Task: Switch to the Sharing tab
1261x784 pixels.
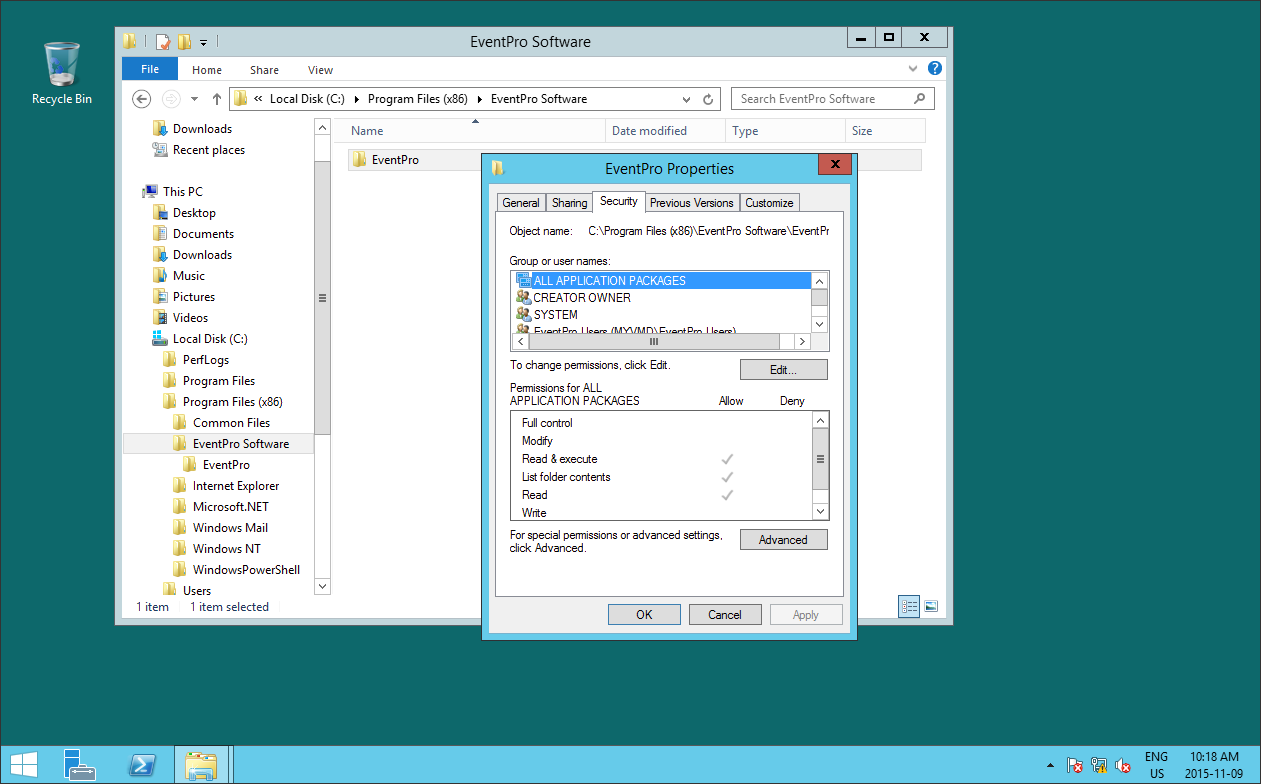Action: point(569,202)
